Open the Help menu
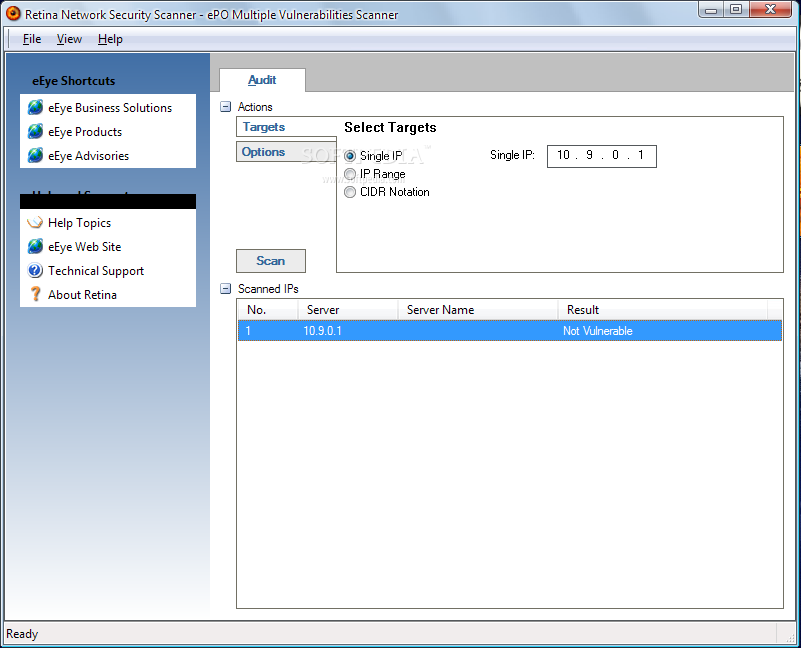The image size is (801, 648). (110, 39)
